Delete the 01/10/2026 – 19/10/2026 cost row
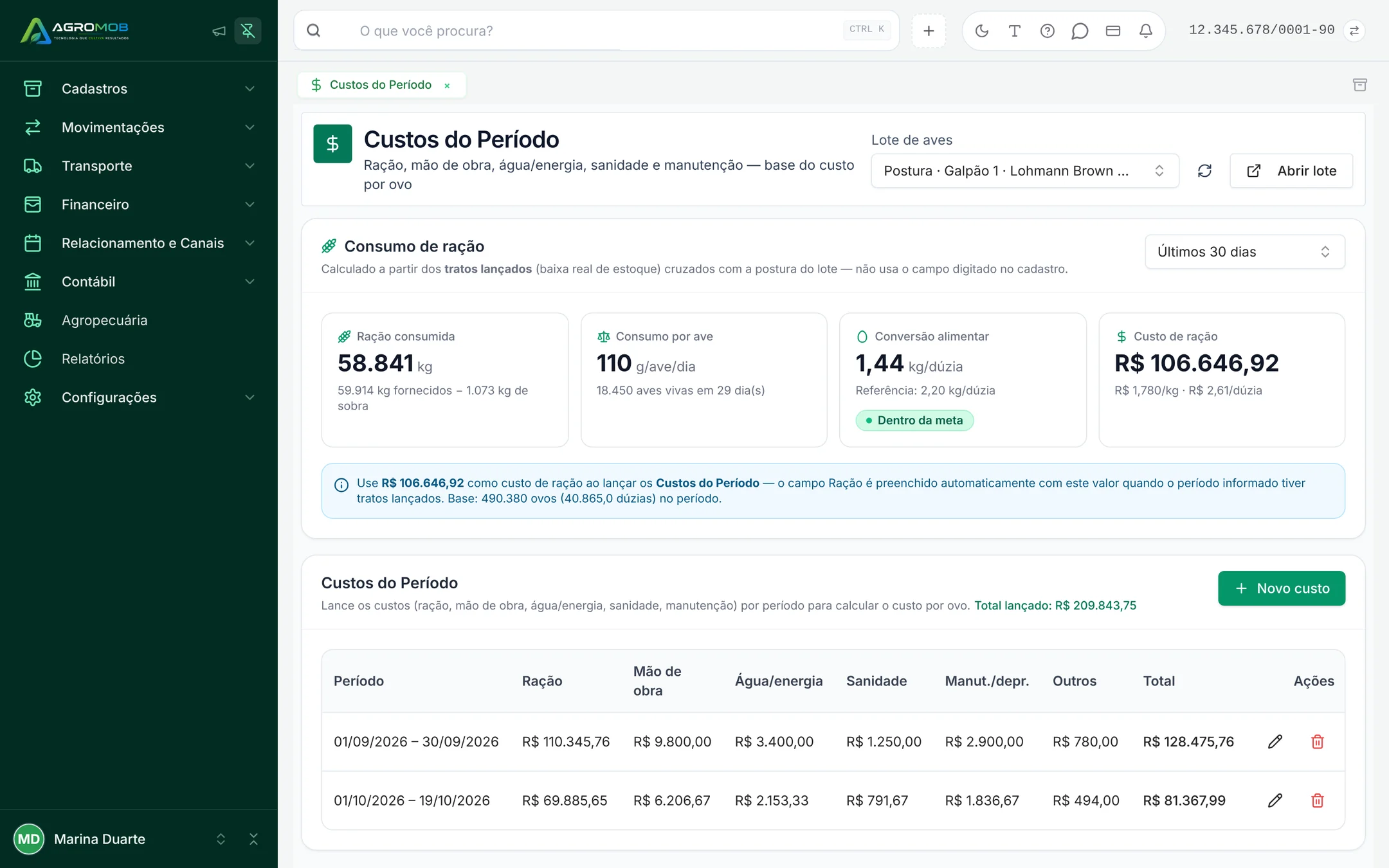This screenshot has width=1389, height=868. coord(1318,800)
